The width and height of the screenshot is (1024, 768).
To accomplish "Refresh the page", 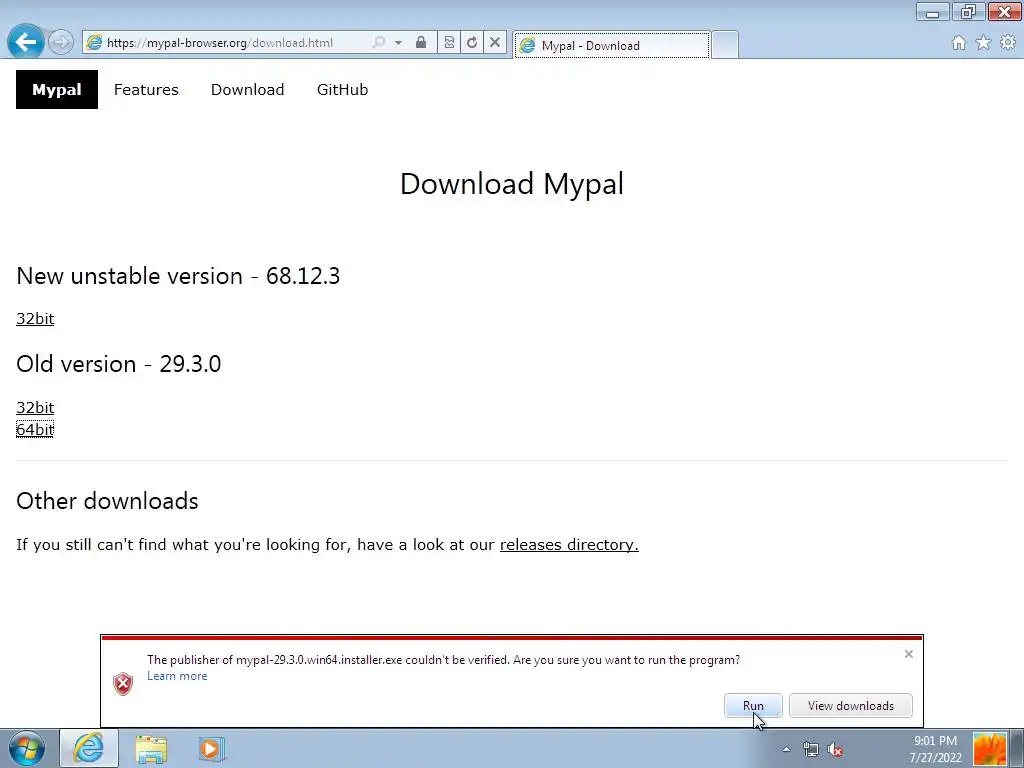I will coord(472,42).
